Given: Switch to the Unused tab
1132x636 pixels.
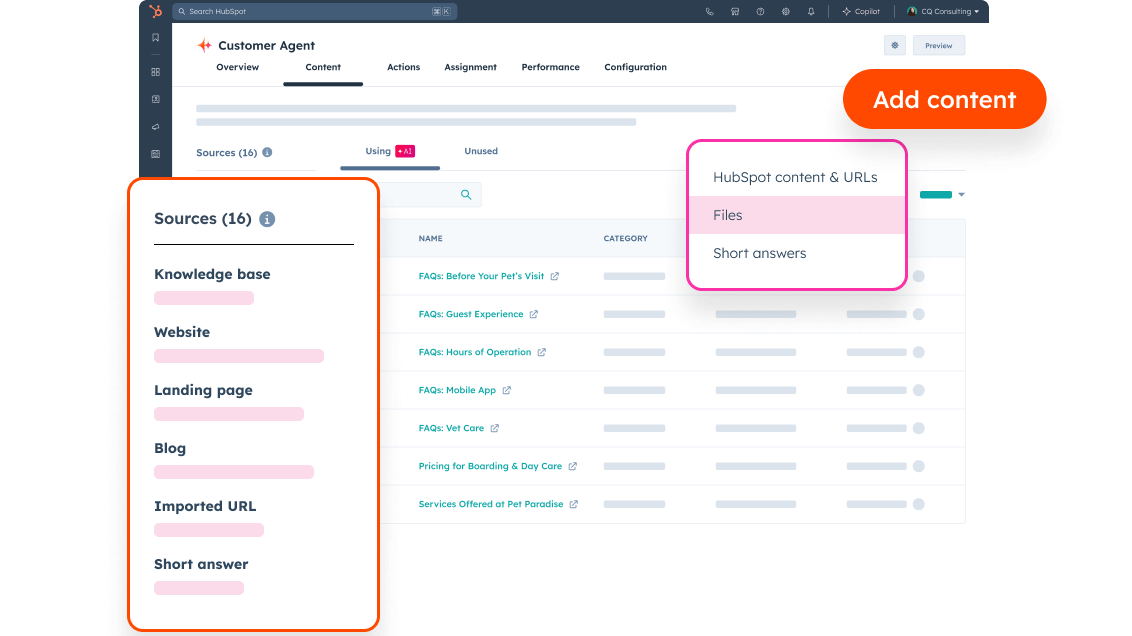Looking at the screenshot, I should [x=481, y=151].
